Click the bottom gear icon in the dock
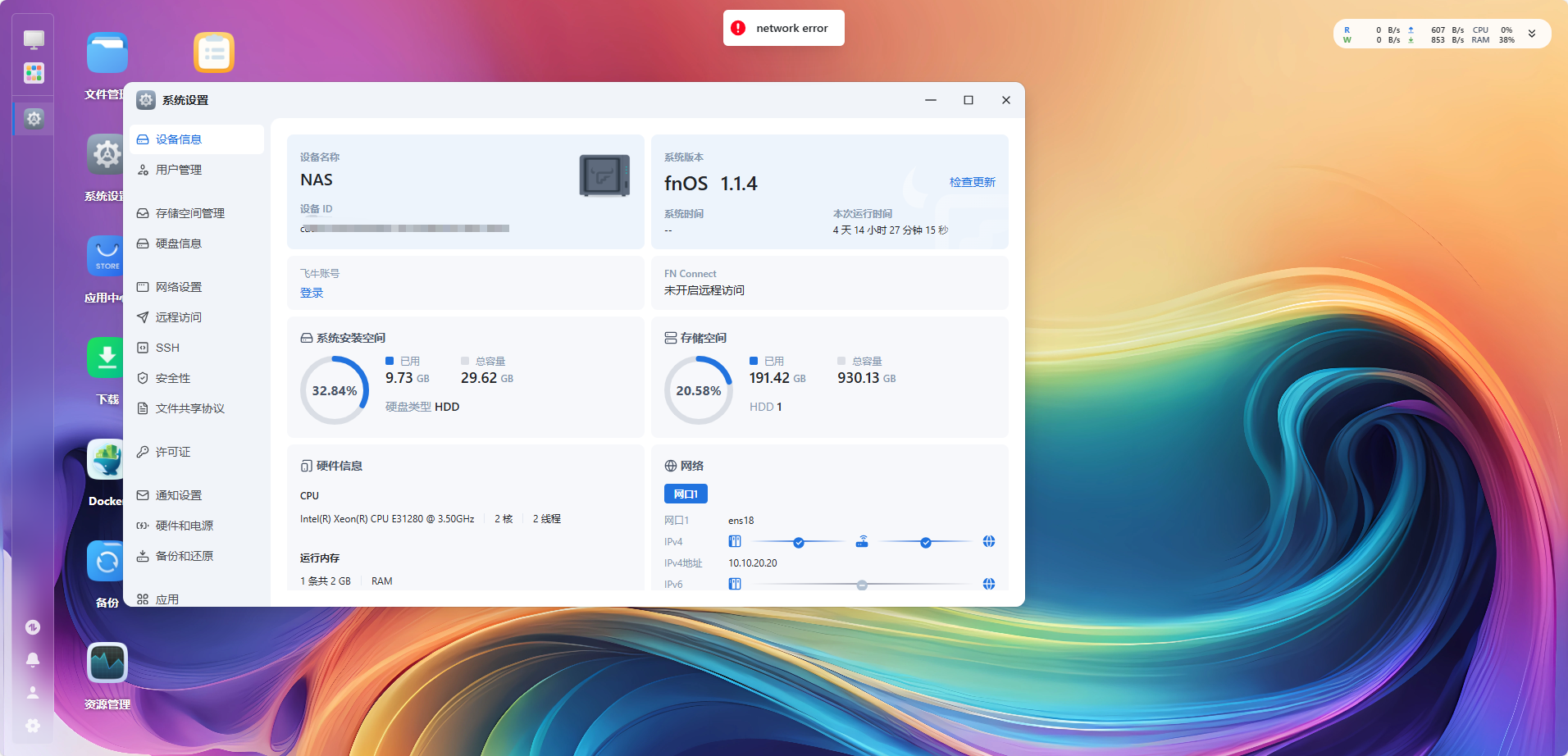This screenshot has width=1568, height=756. pos(33,726)
